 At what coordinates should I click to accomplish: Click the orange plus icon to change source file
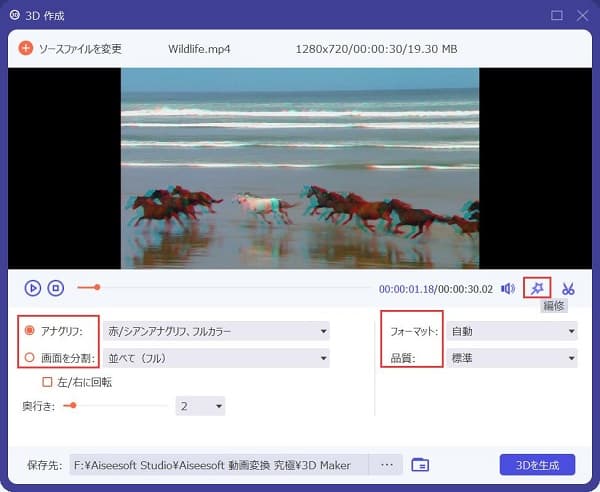(x=26, y=49)
